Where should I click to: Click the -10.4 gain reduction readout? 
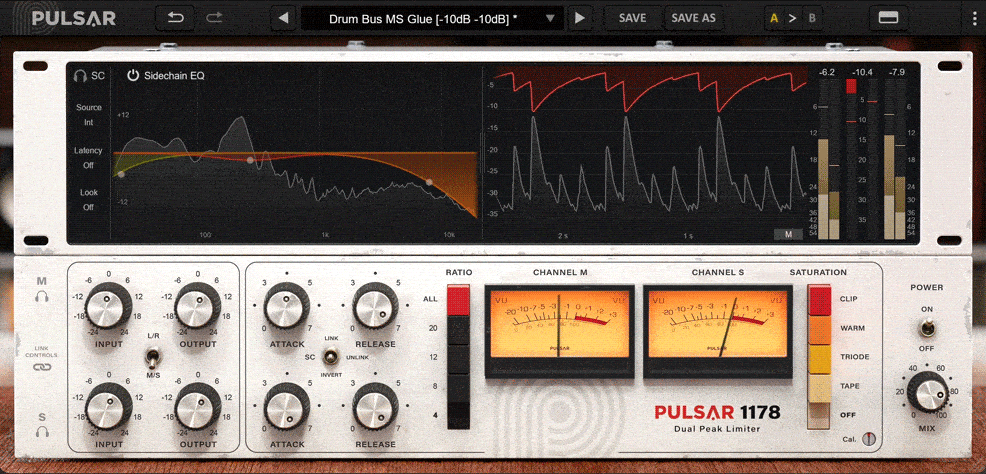coord(861,73)
